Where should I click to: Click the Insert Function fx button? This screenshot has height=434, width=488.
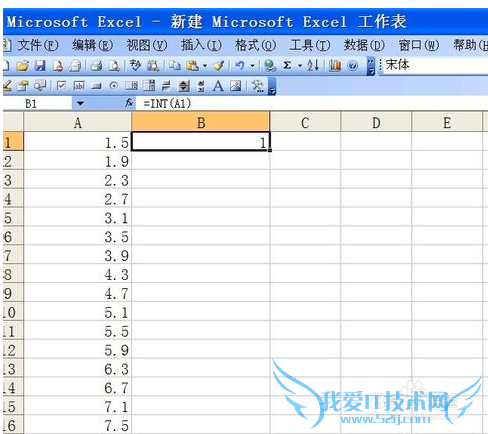click(129, 103)
